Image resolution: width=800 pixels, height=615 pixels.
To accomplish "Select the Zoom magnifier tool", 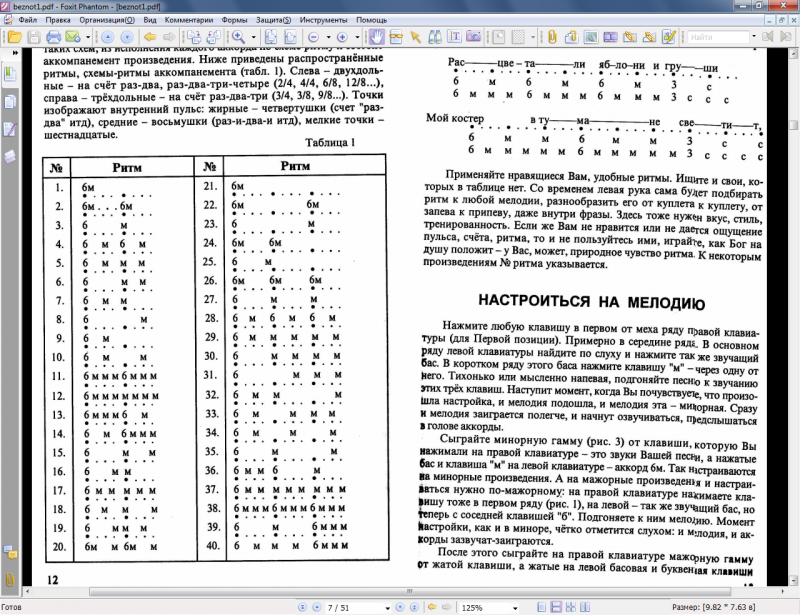I will click(238, 37).
